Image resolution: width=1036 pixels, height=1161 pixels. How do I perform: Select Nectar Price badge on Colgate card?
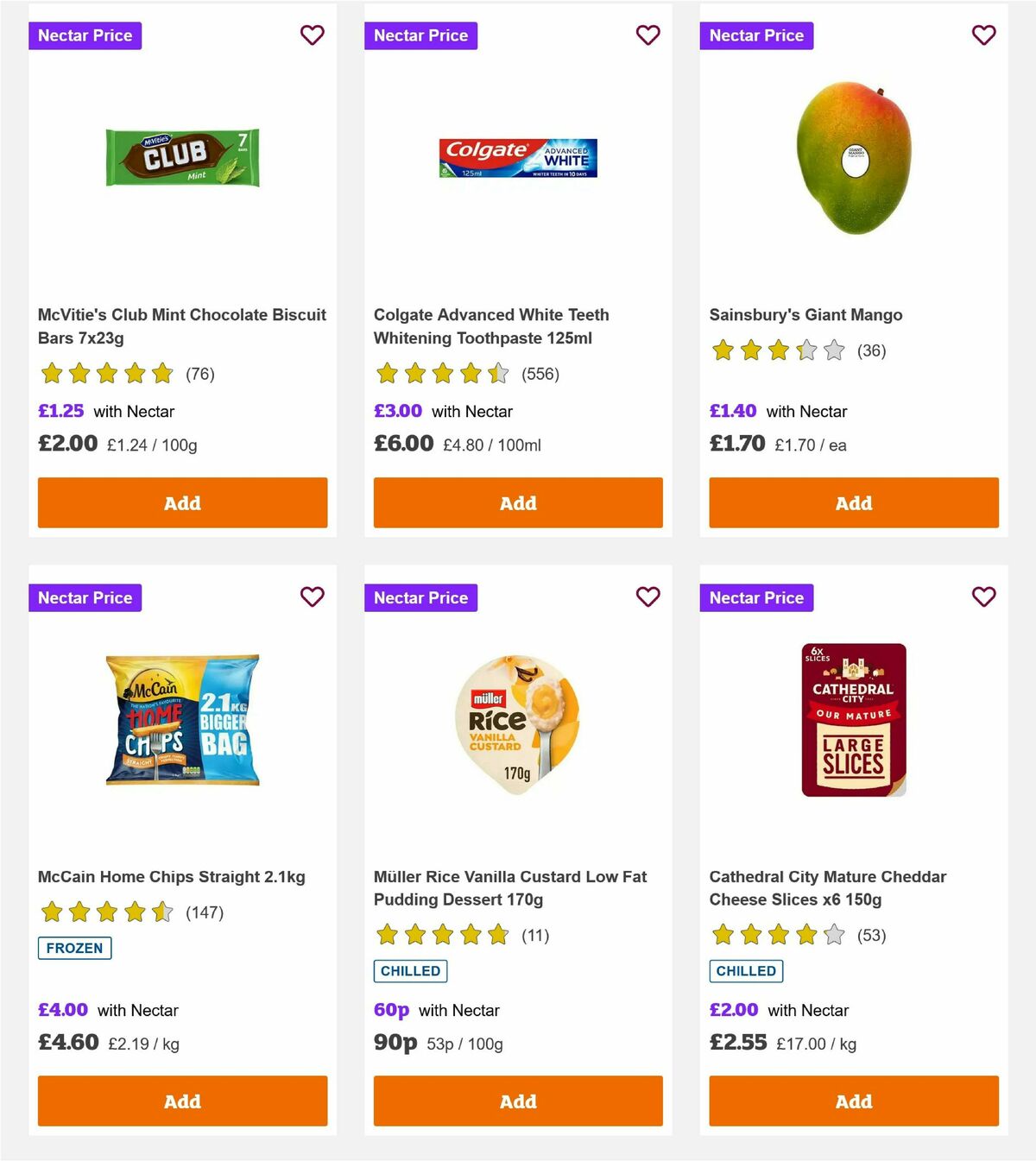[421, 35]
